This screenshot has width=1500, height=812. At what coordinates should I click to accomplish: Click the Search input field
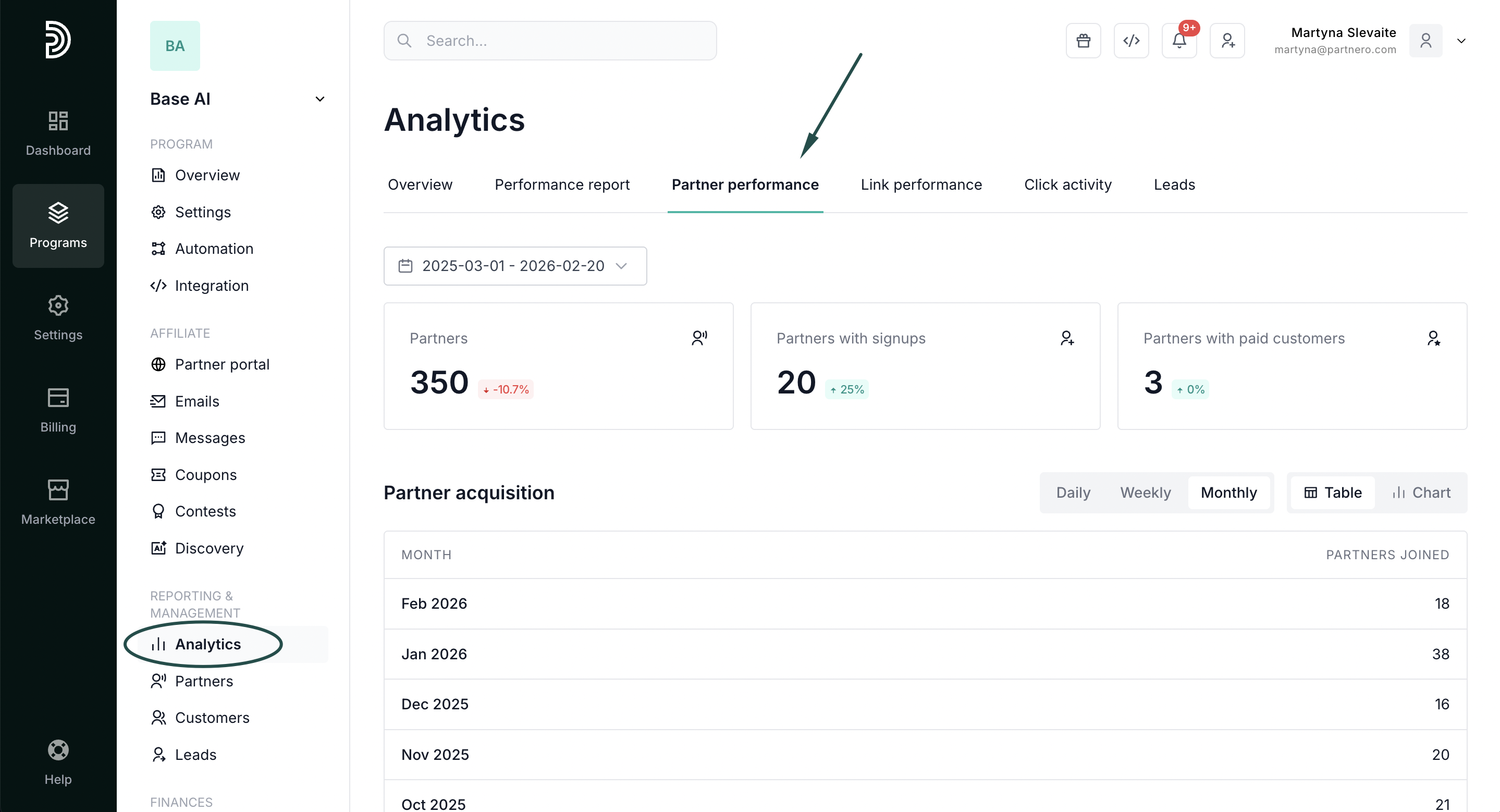pyautogui.click(x=550, y=41)
